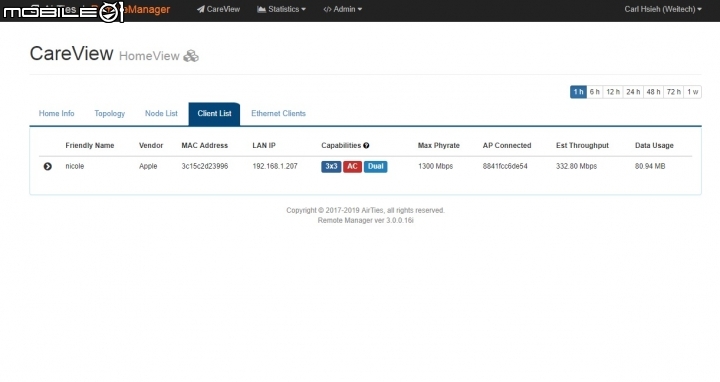Click the Friendly Name column header
Viewport: 720px width, 382px height.
90,146
